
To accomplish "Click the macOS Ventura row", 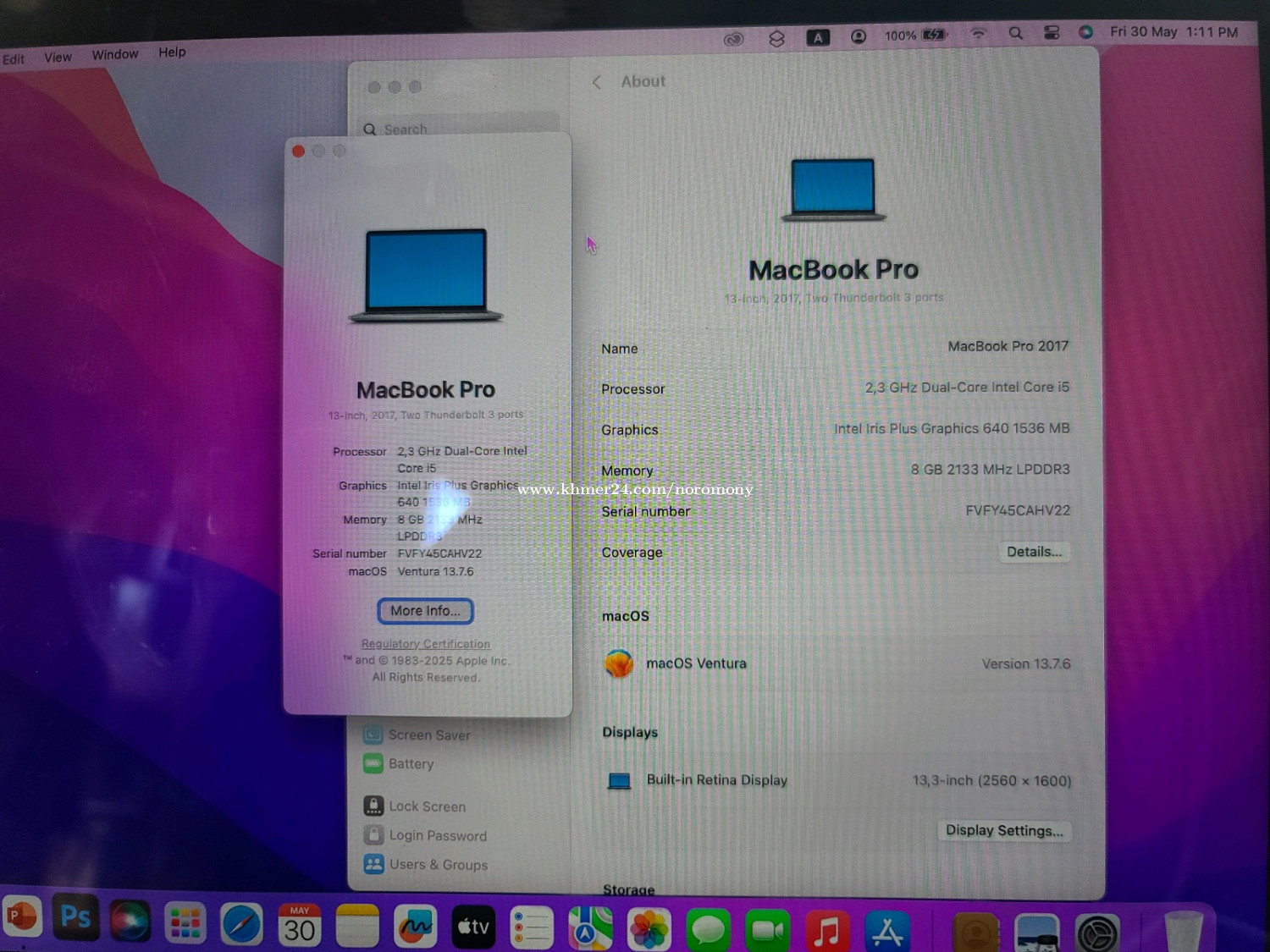I will [837, 663].
